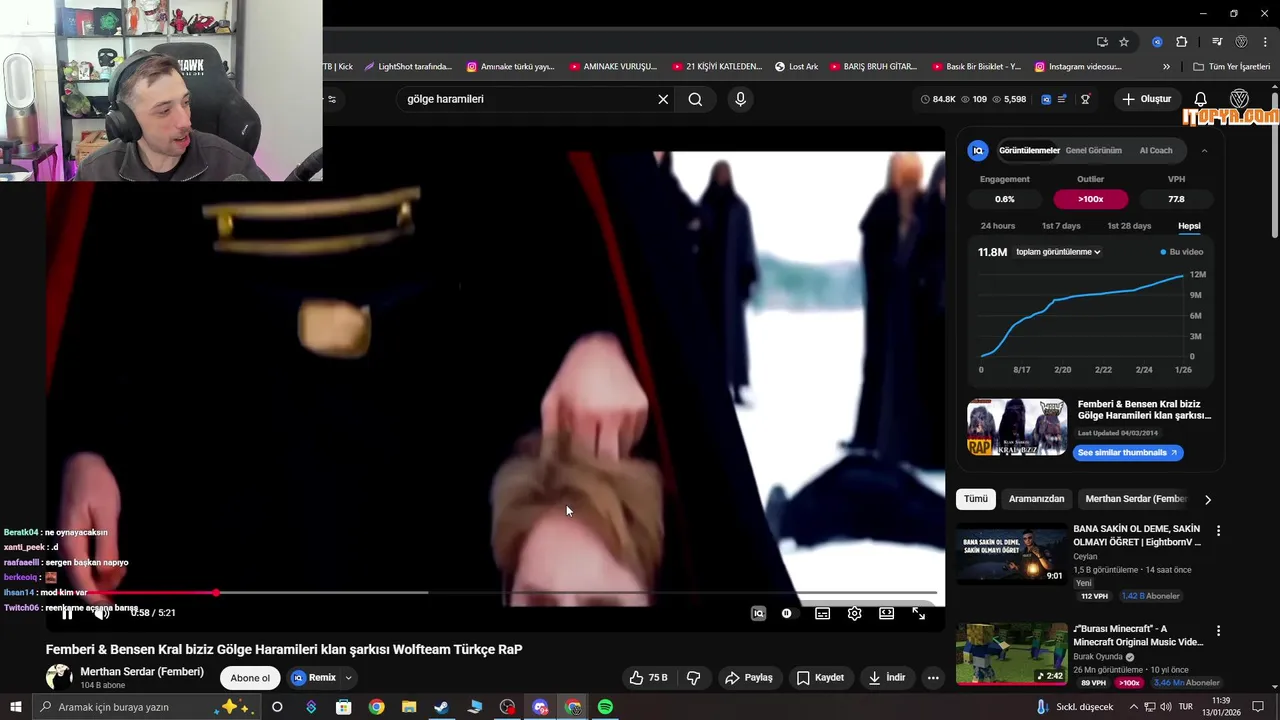Click vidIQ blue icon in stats bar
Screen dimensions: 1280x720
pos(1046,99)
